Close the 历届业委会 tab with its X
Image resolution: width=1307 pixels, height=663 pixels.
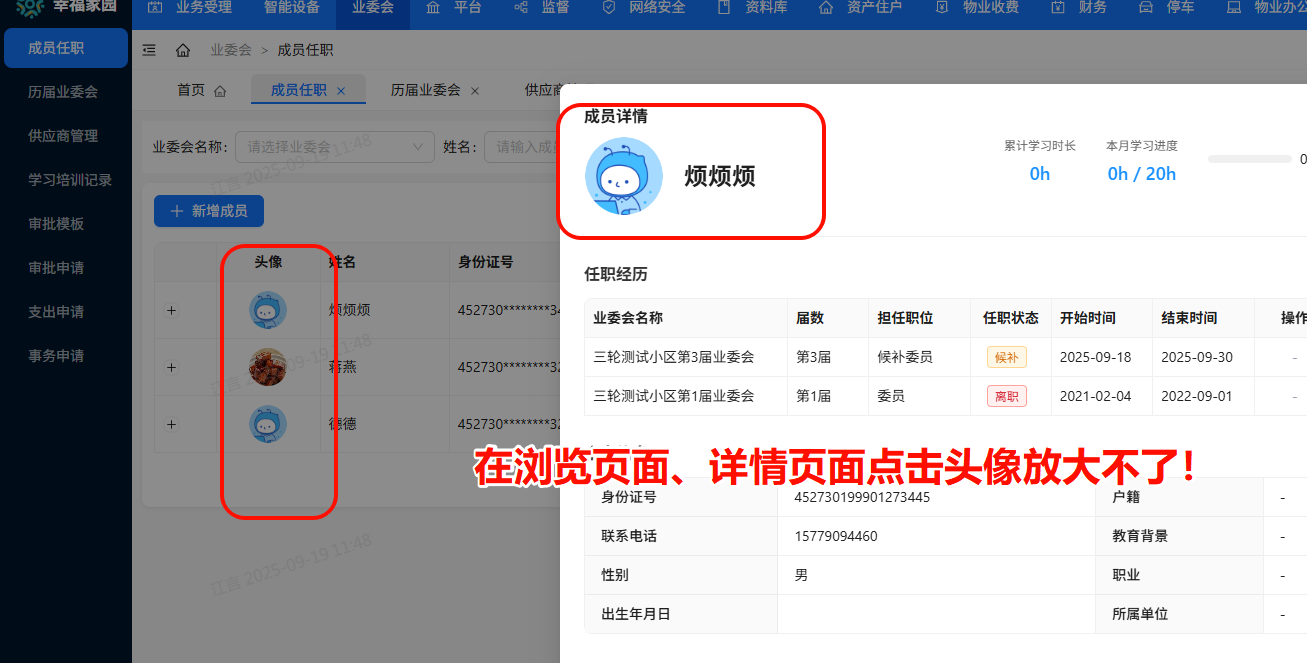tap(475, 91)
